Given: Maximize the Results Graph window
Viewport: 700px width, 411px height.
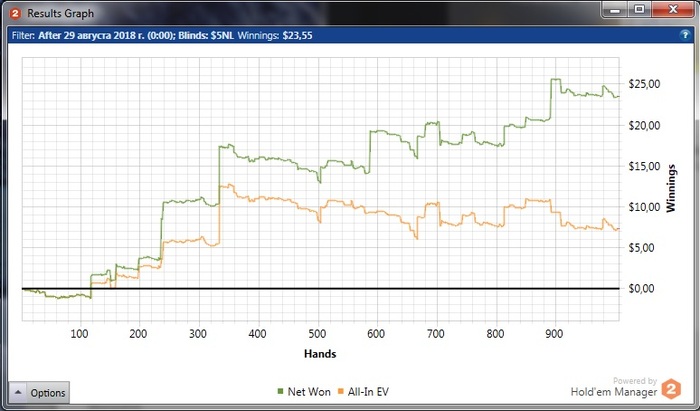Looking at the screenshot, I should coord(640,9).
